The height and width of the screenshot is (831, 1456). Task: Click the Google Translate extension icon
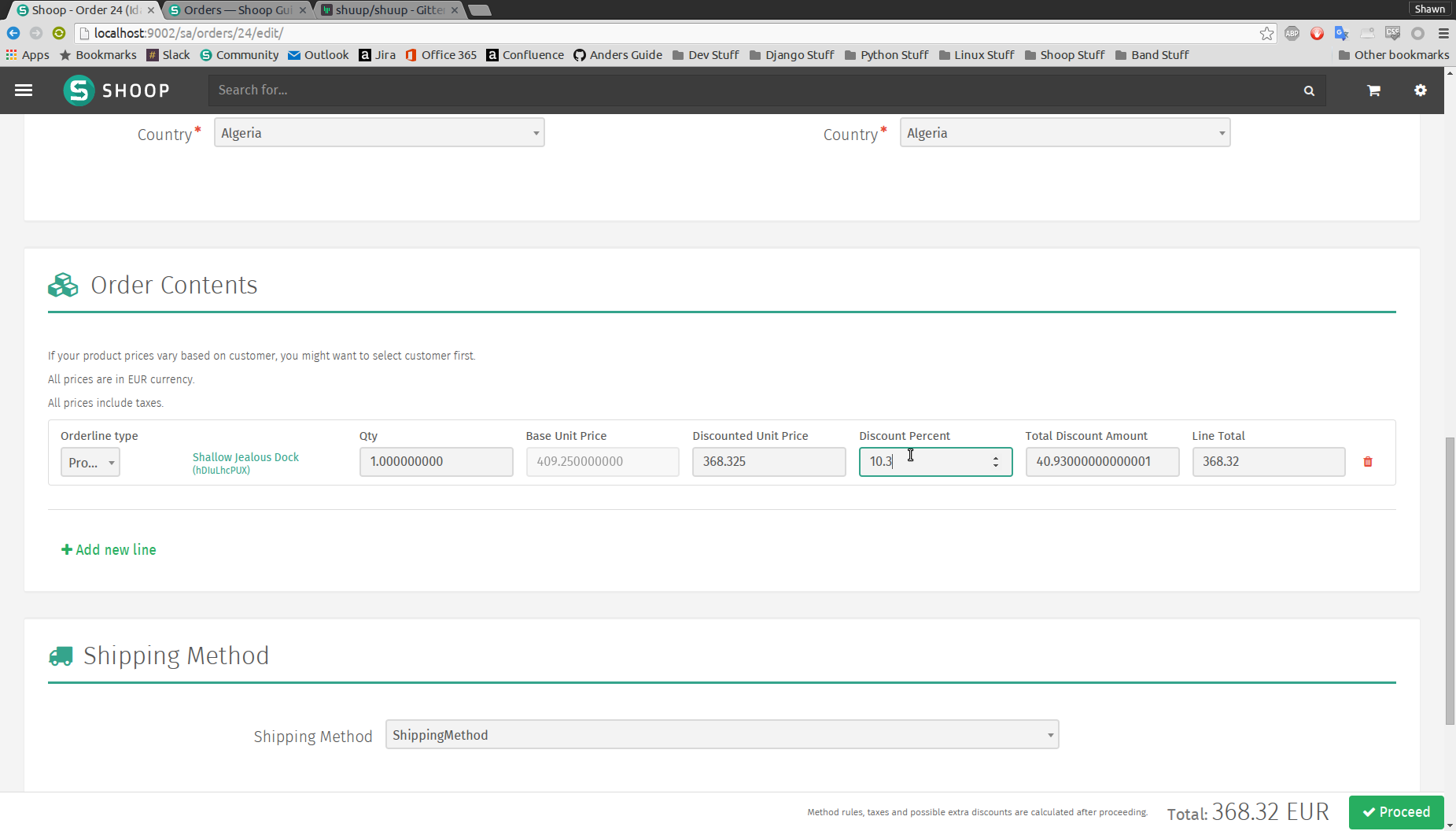(1342, 33)
